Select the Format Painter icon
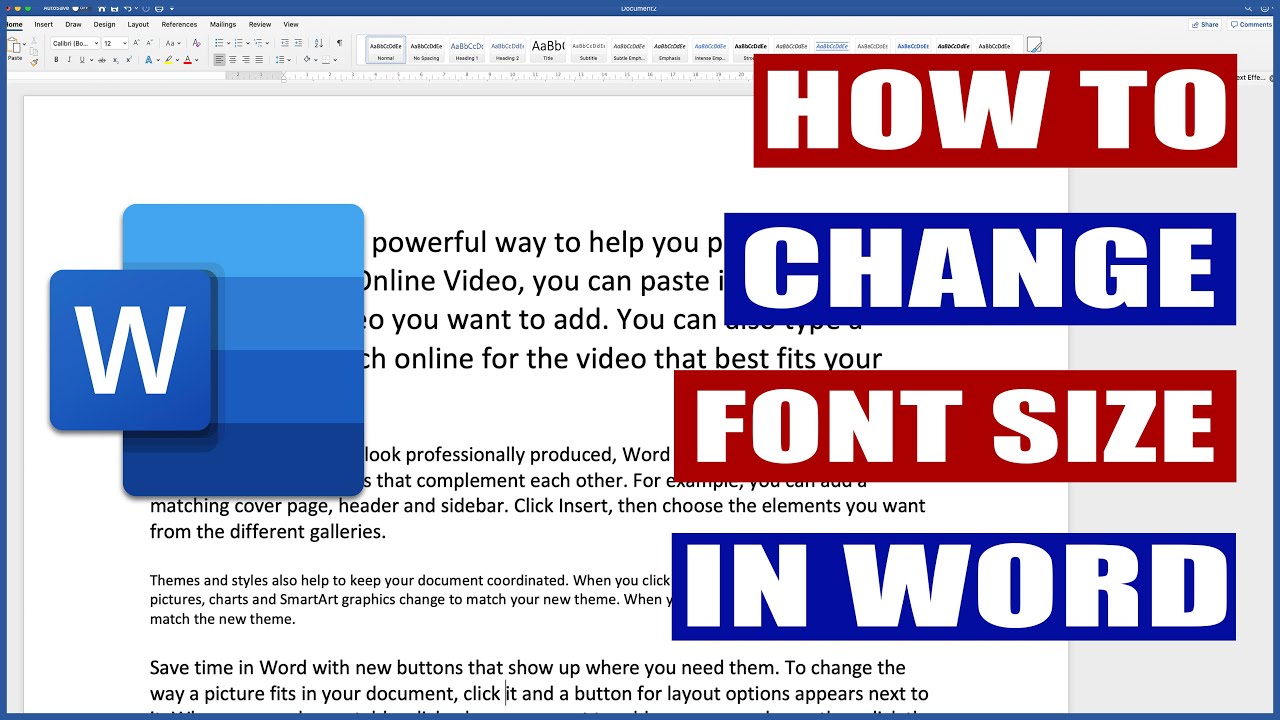This screenshot has width=1280, height=720. (x=34, y=61)
